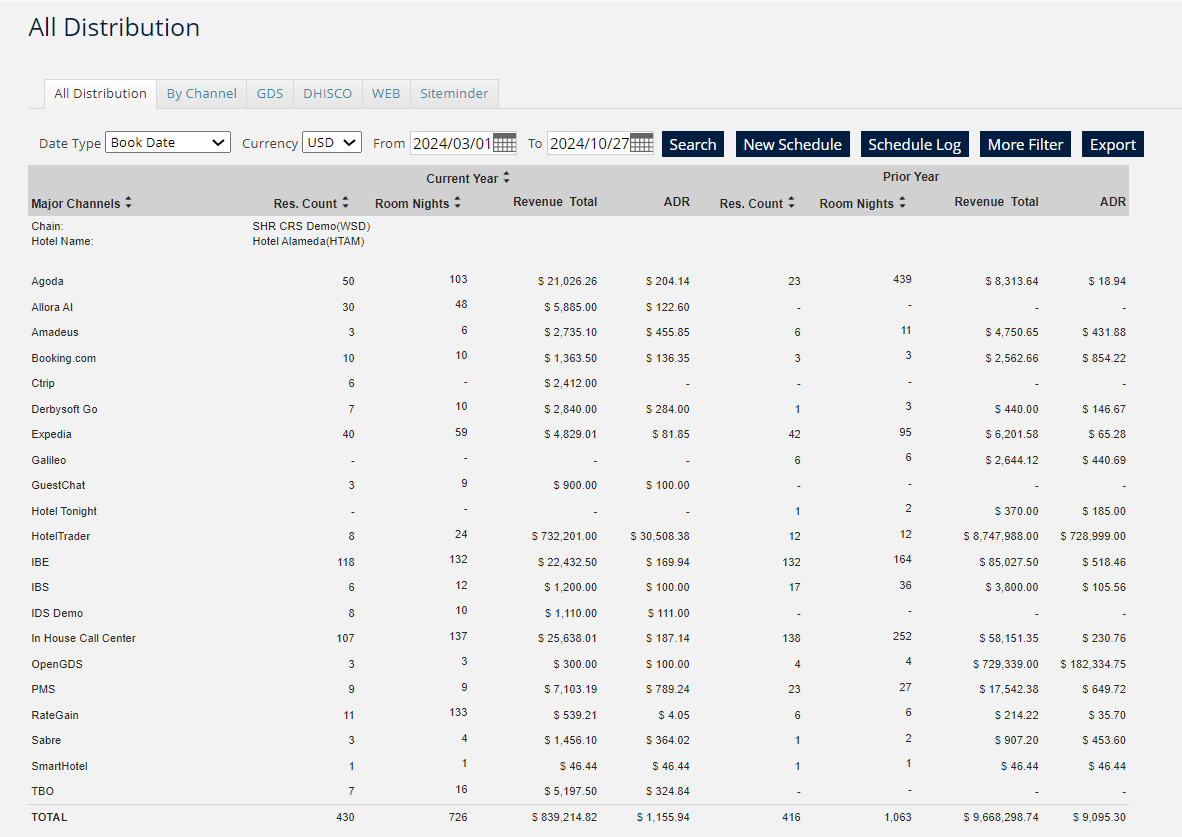This screenshot has width=1182, height=837.
Task: Sort by Major Channels arrows
Action: 129,203
